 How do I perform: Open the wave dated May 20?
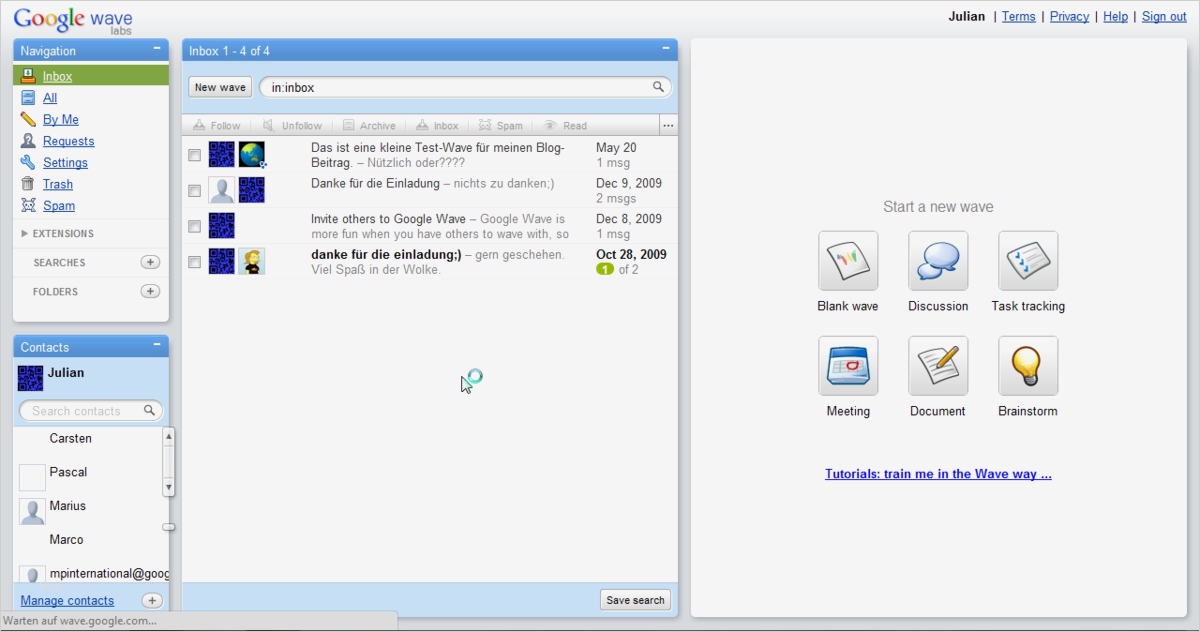pyautogui.click(x=430, y=155)
